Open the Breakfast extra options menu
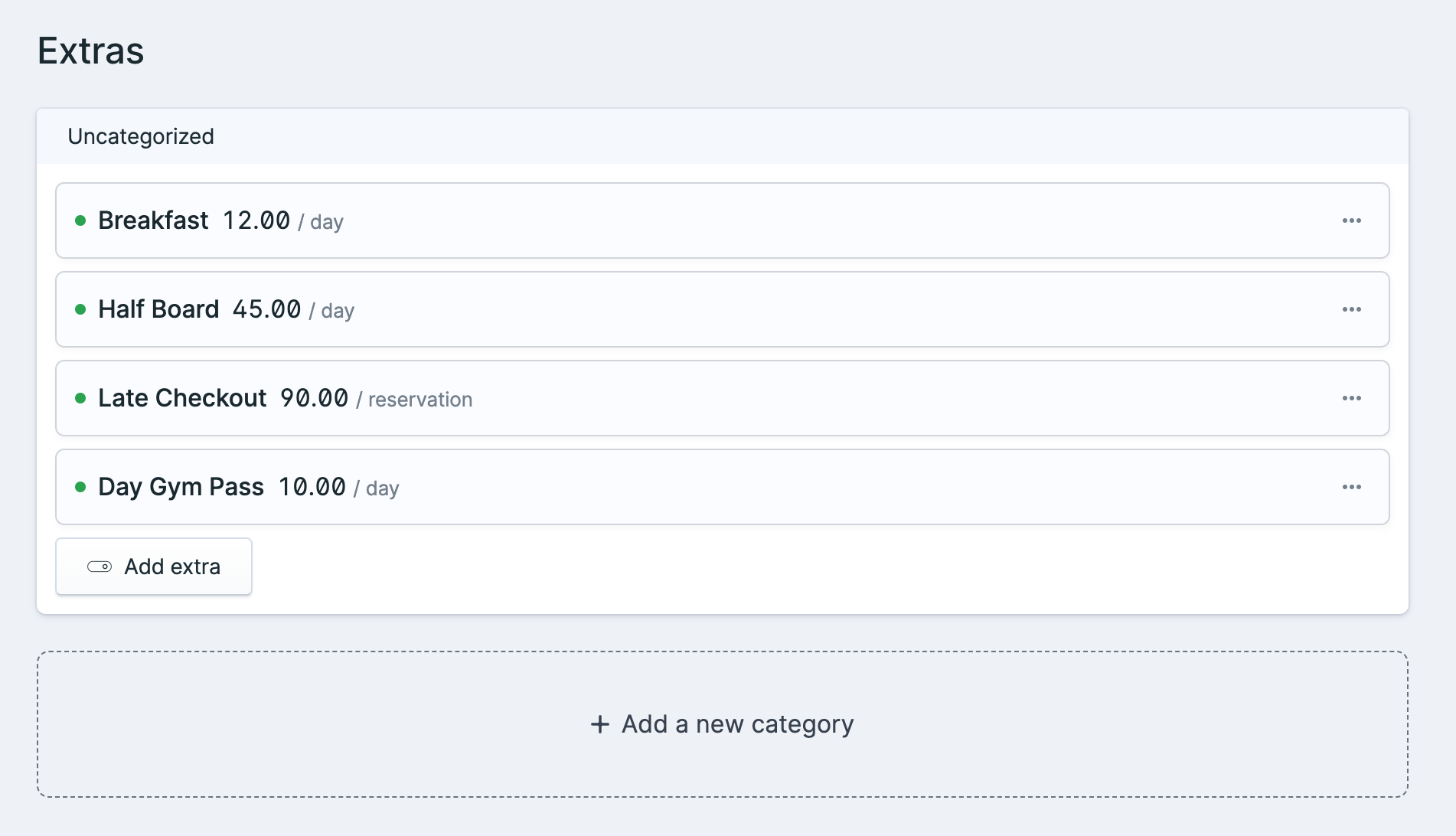The width and height of the screenshot is (1456, 836). click(1352, 220)
